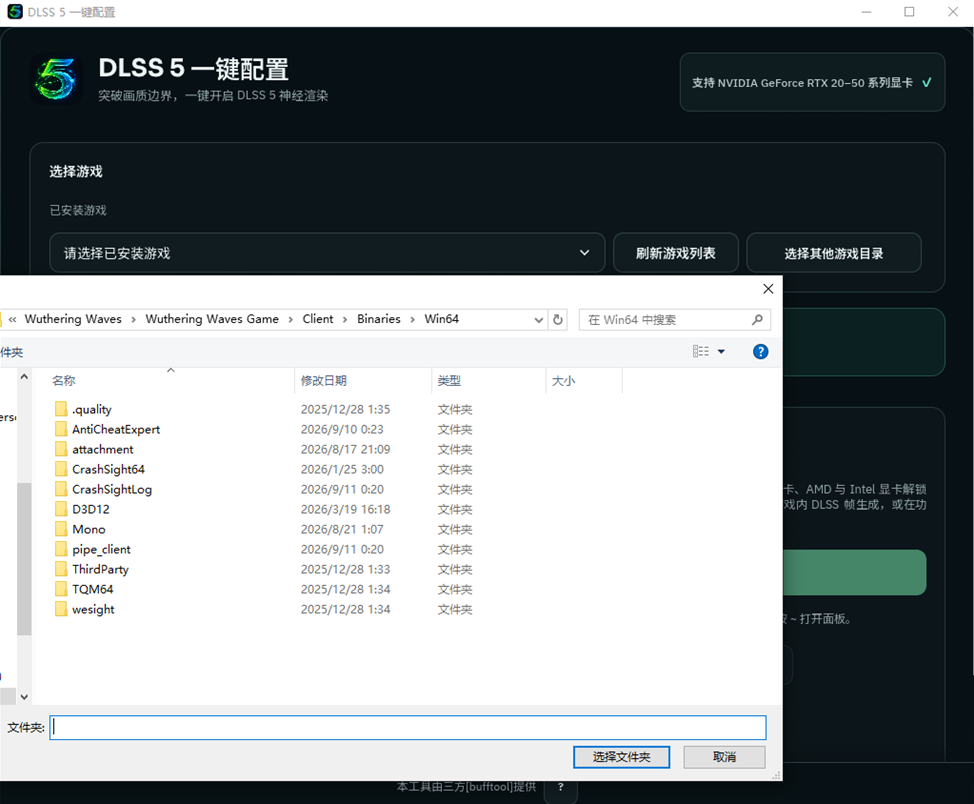
Task: Expand the Wuthering Waves Game breadcrumb chevron
Action: click(x=290, y=319)
